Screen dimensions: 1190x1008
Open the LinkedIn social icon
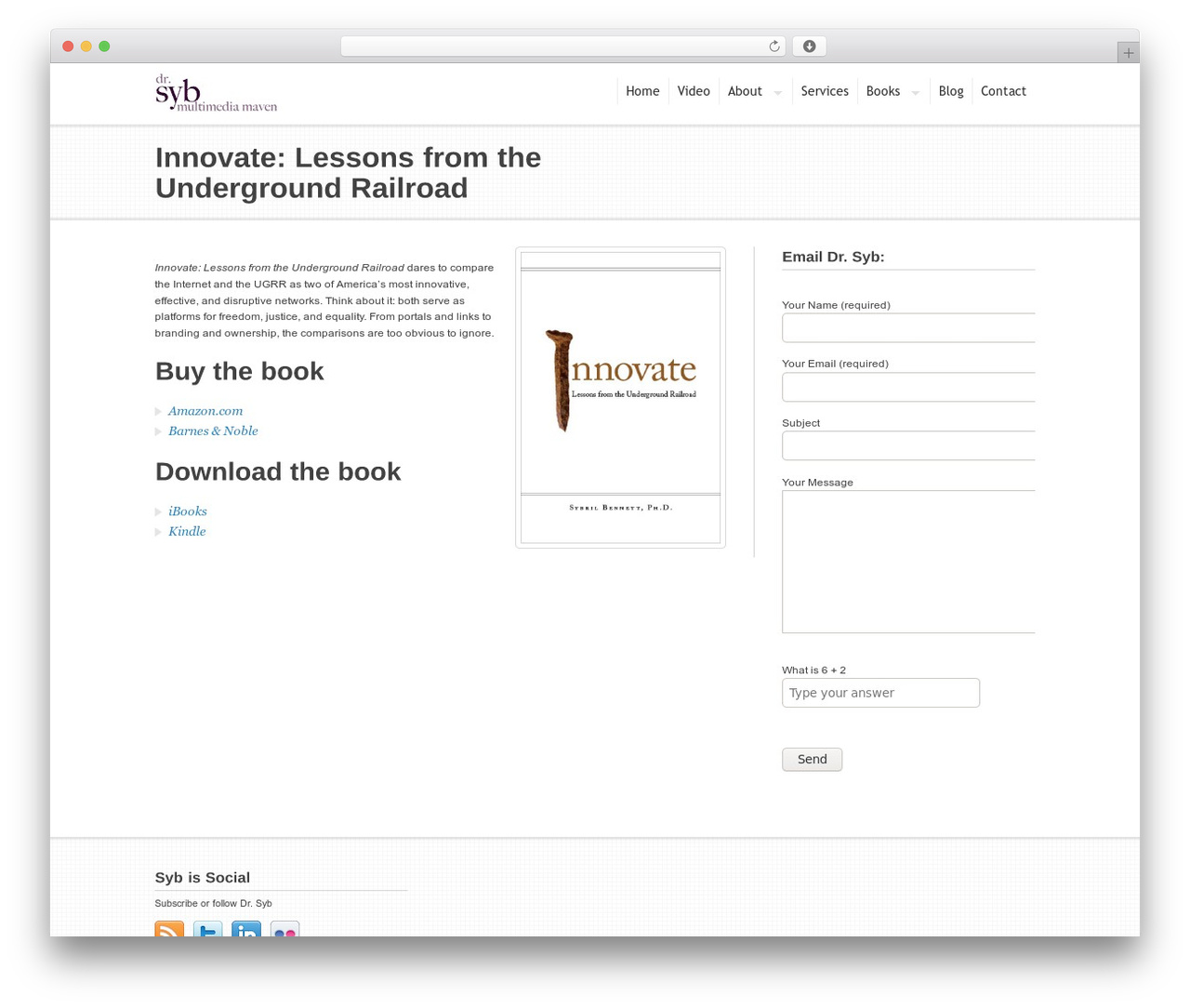click(x=246, y=929)
